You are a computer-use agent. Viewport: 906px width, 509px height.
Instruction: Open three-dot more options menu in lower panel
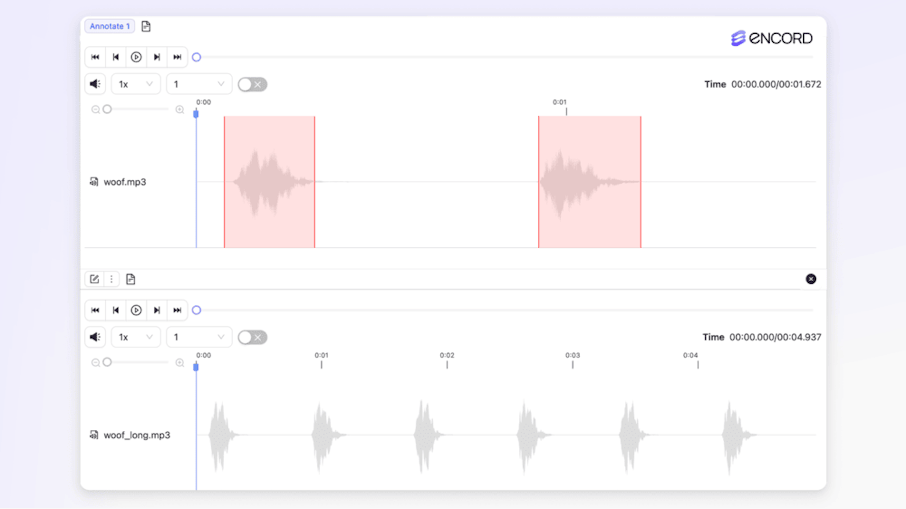[x=112, y=279]
